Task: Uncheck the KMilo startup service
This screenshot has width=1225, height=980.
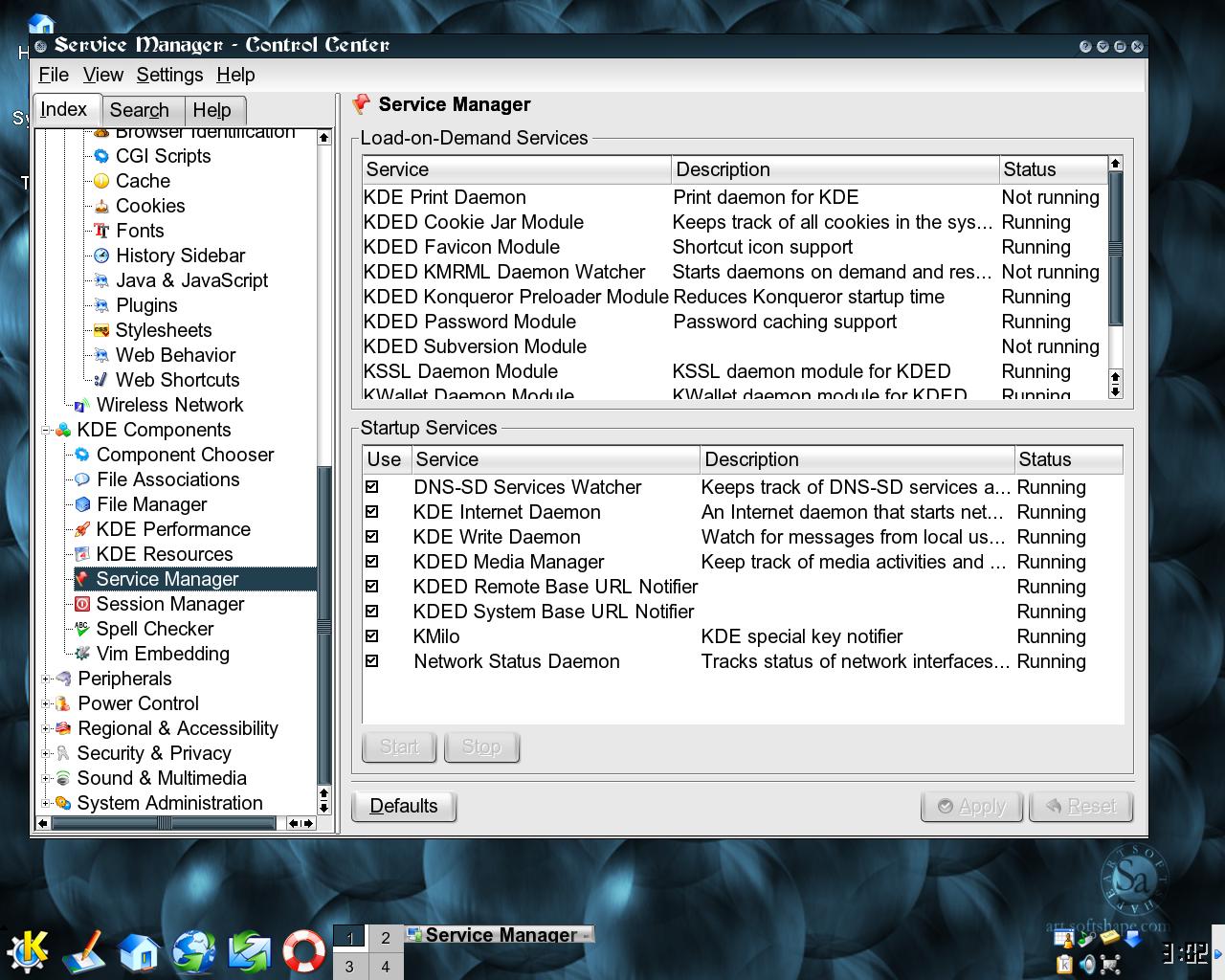Action: [x=372, y=636]
